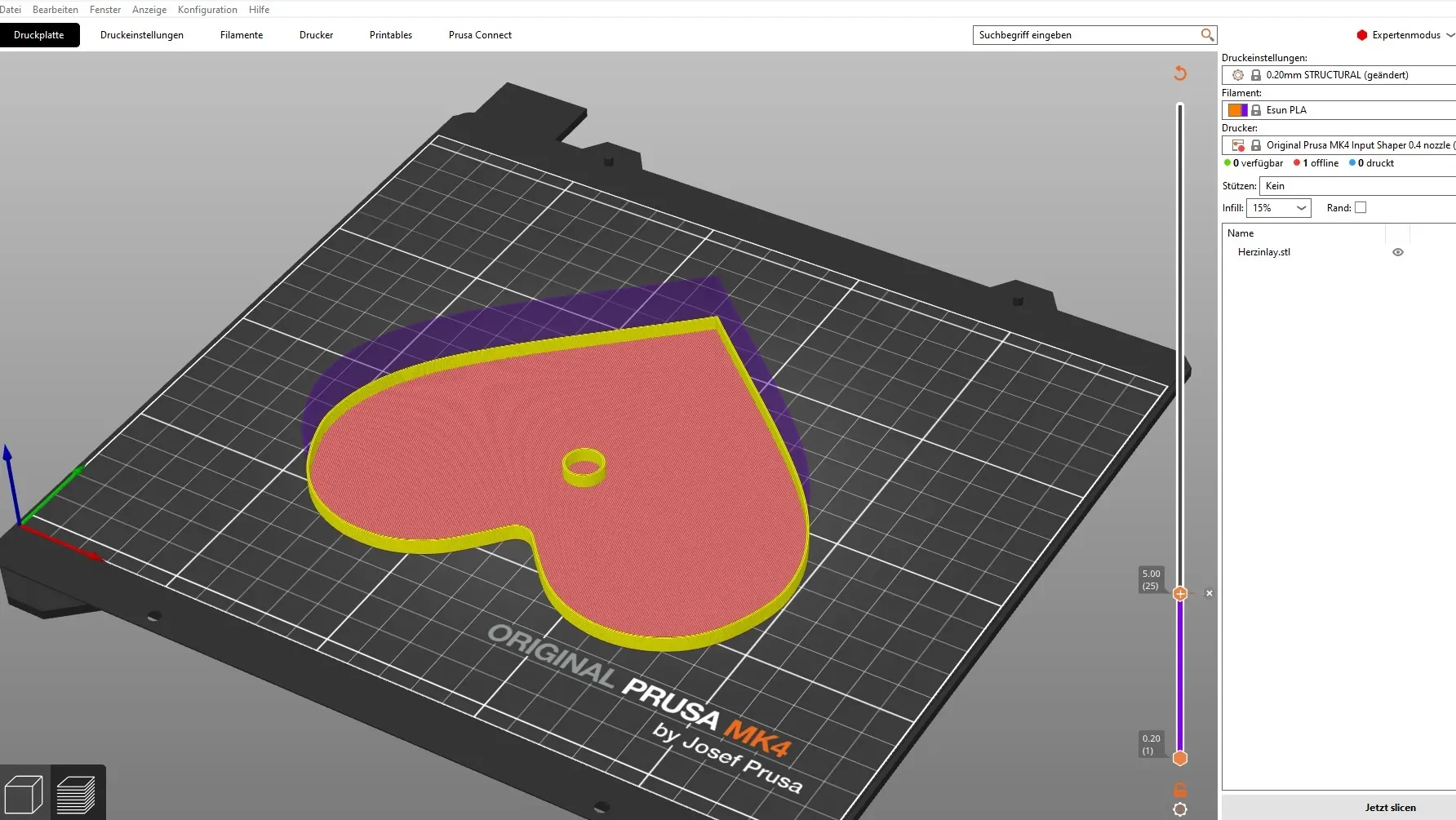Click the upper layer slider thumb
This screenshot has width=1456, height=820.
(x=1180, y=594)
